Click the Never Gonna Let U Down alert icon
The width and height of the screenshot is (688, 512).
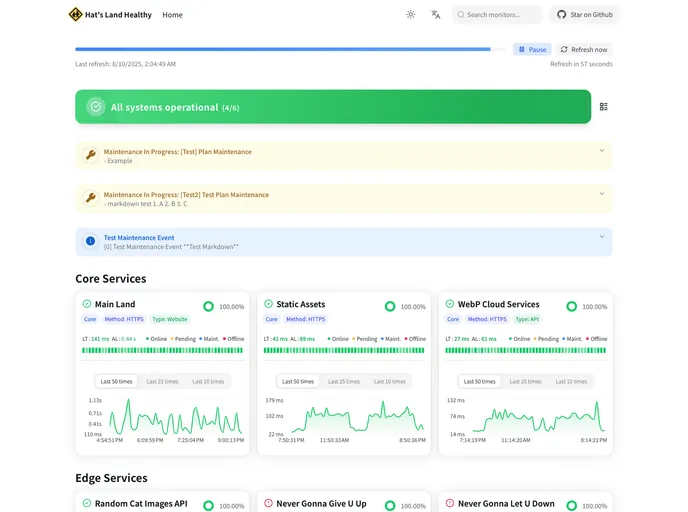click(x=450, y=503)
